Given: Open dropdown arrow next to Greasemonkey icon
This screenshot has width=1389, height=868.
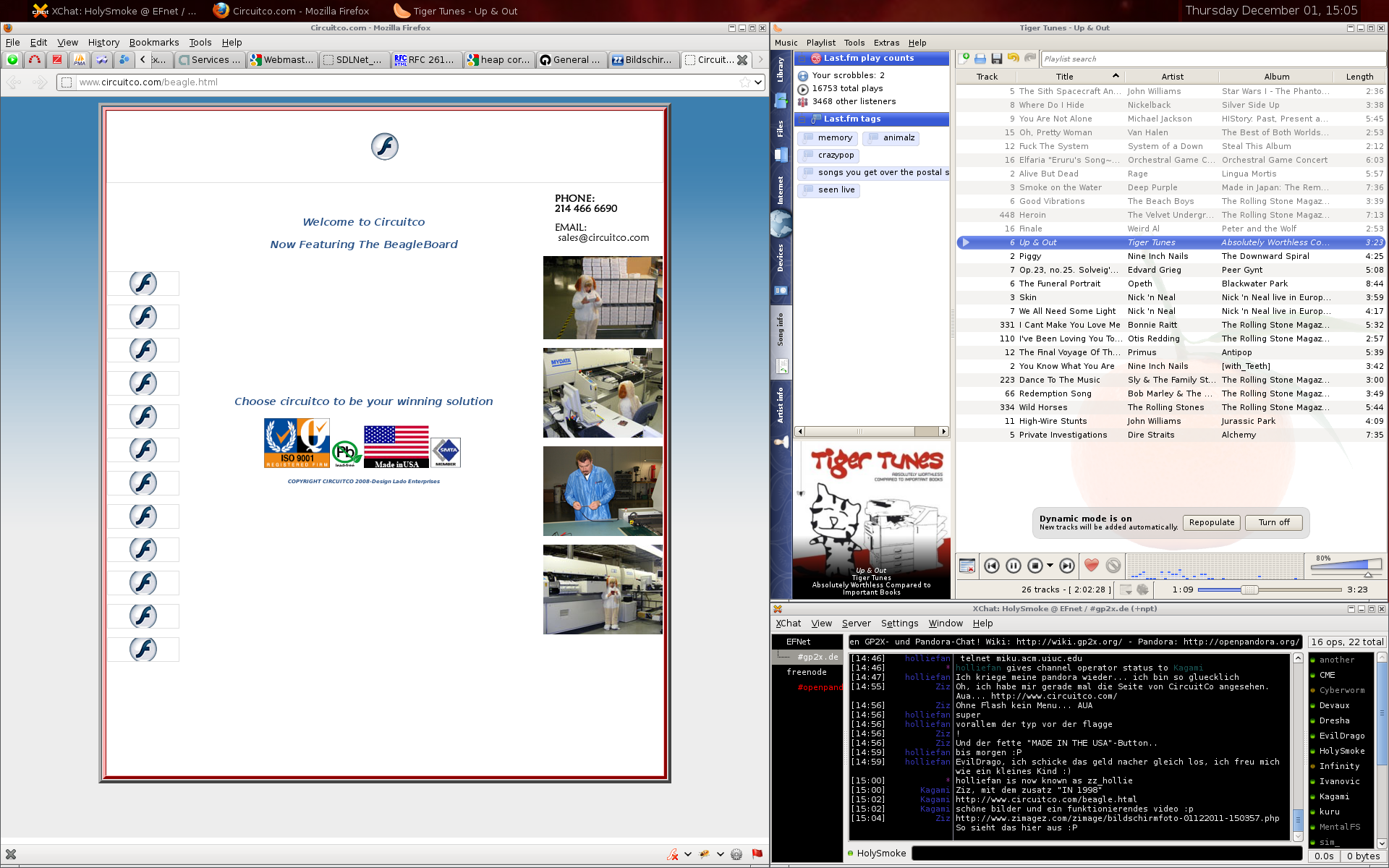Looking at the screenshot, I should [720, 854].
